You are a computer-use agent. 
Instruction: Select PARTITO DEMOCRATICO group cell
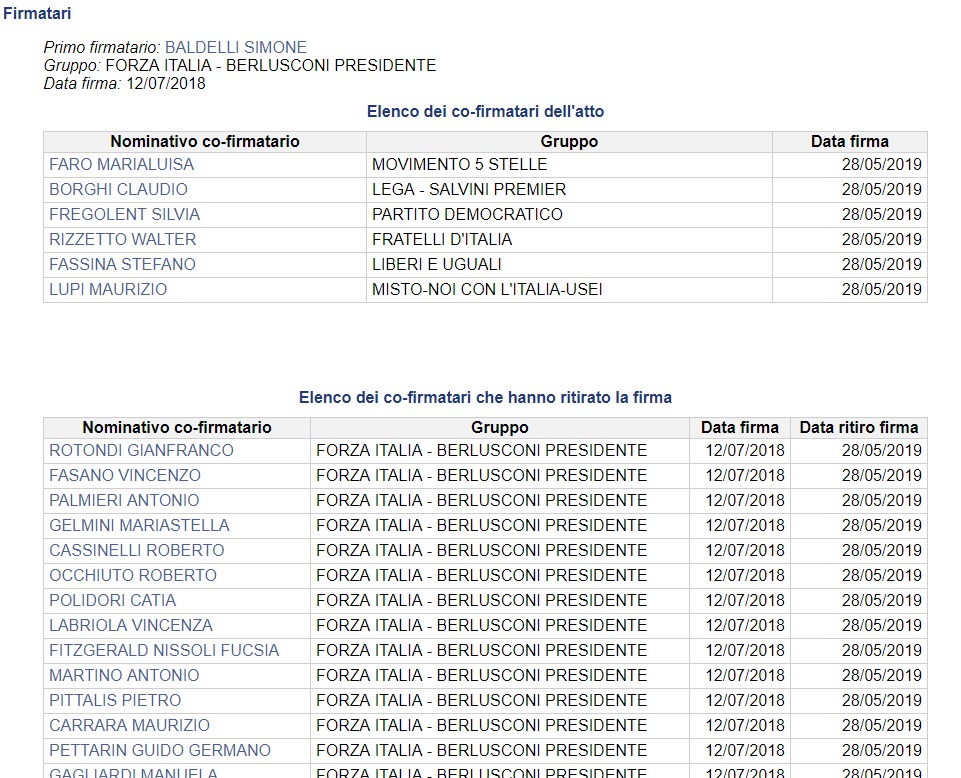coord(569,215)
